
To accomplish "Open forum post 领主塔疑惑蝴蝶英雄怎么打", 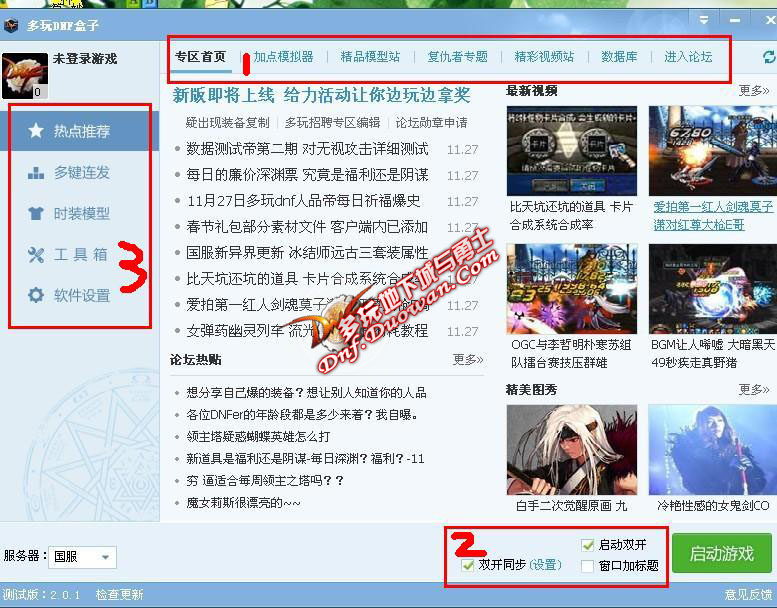I will point(258,437).
